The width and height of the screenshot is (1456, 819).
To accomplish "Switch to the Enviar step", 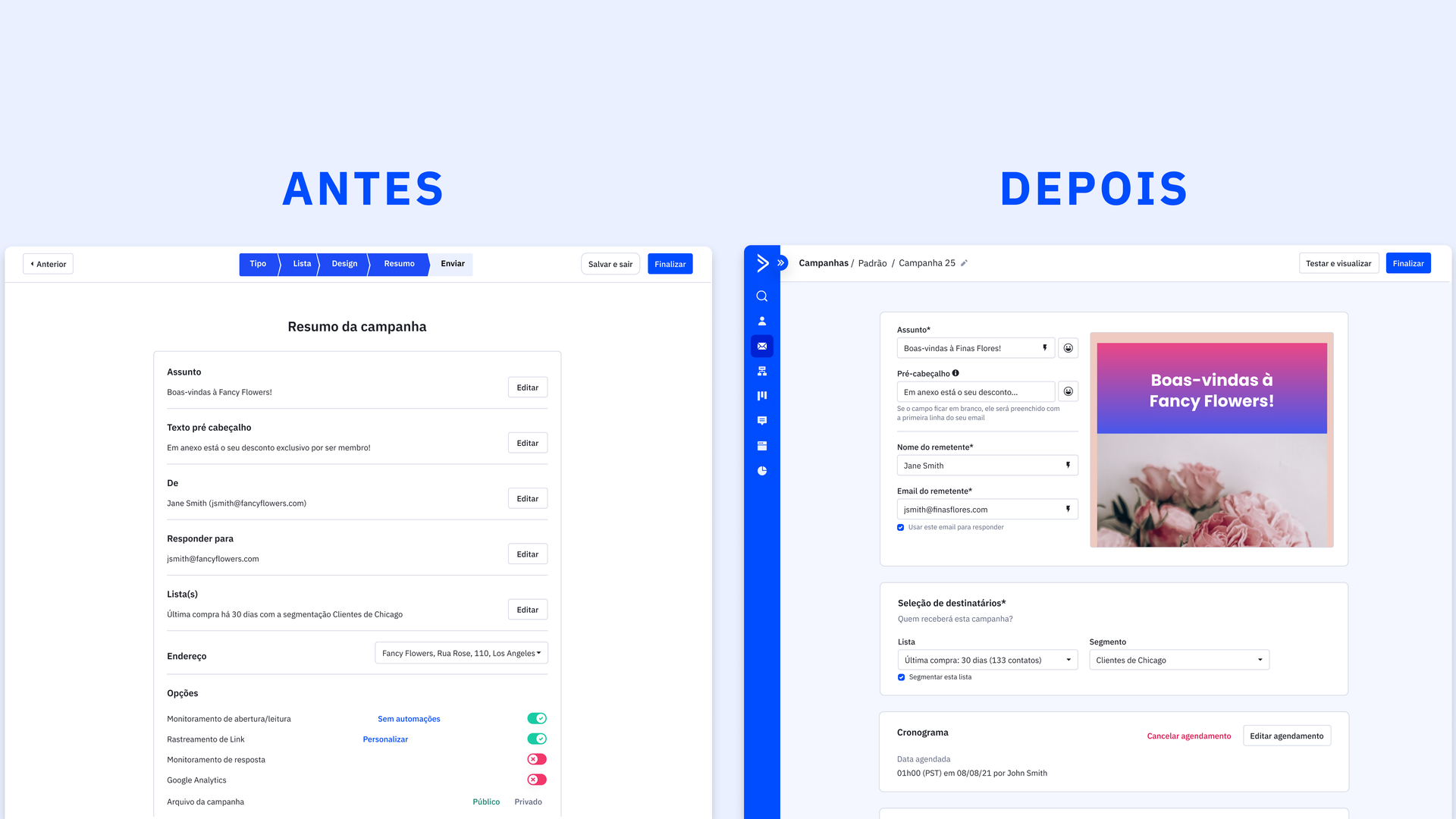I will 453,264.
